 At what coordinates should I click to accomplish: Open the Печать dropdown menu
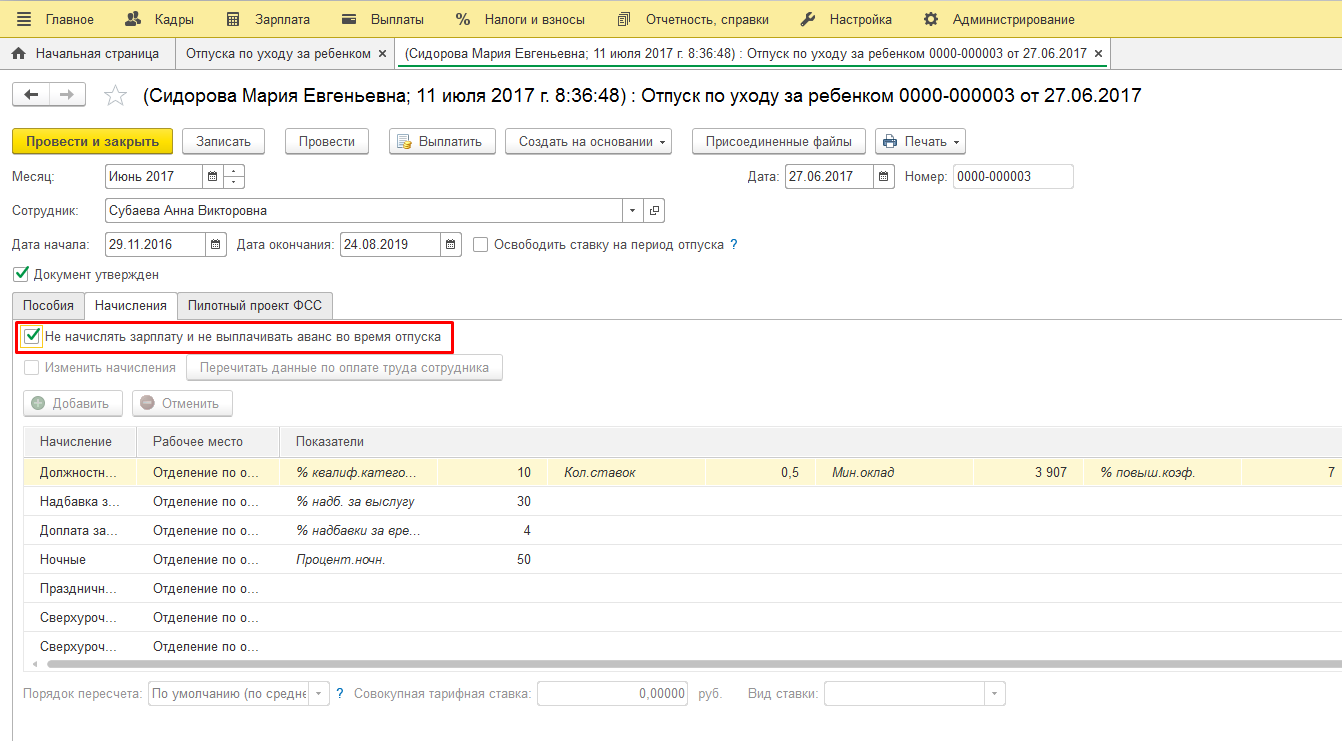click(x=920, y=142)
